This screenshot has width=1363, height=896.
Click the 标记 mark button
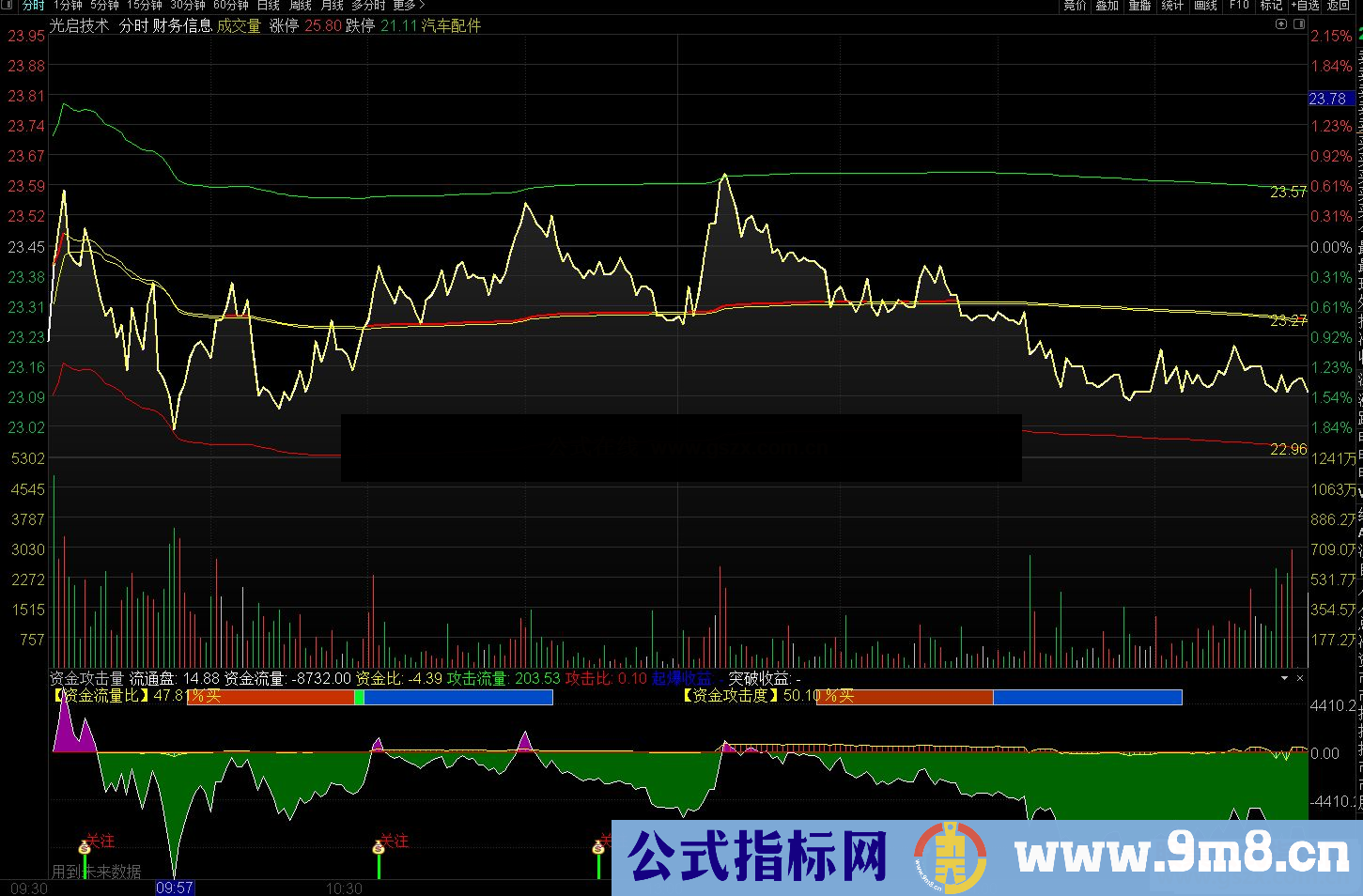pos(1271,6)
